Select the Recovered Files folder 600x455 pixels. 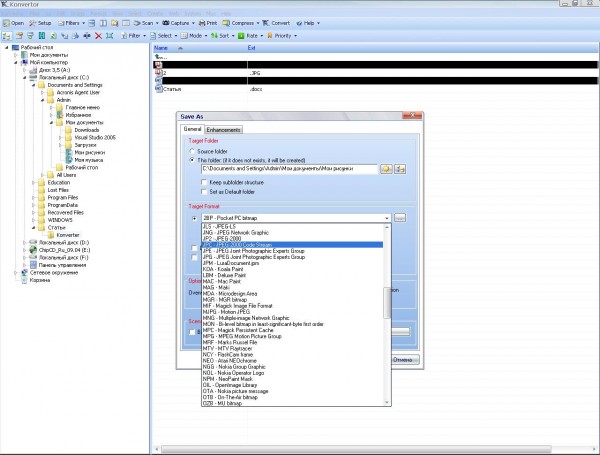click(65, 212)
